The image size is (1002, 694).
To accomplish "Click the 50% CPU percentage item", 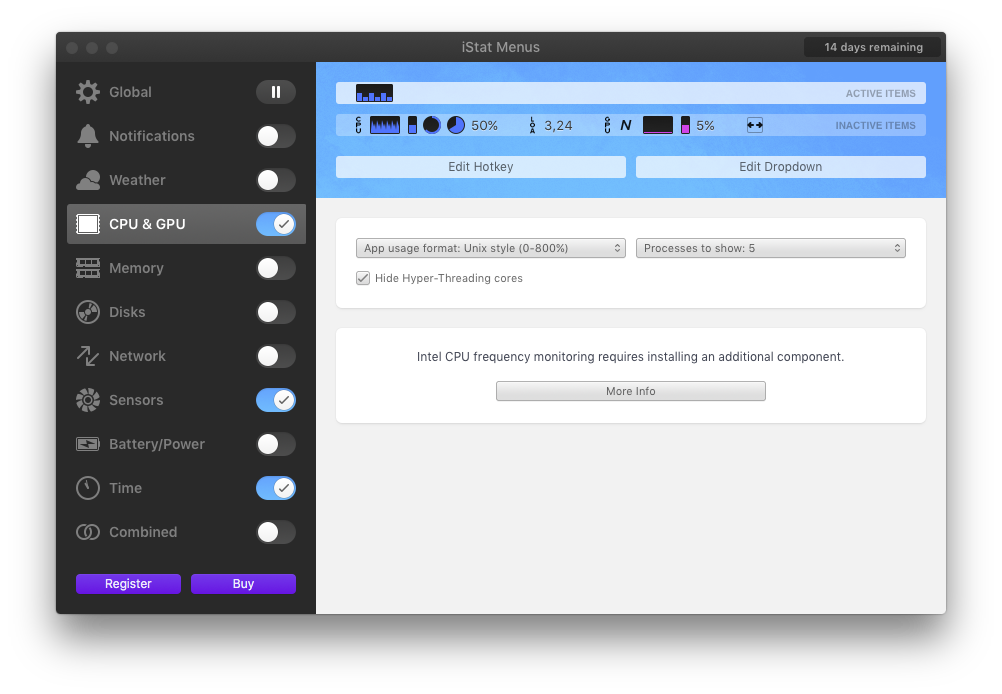I will click(x=484, y=126).
